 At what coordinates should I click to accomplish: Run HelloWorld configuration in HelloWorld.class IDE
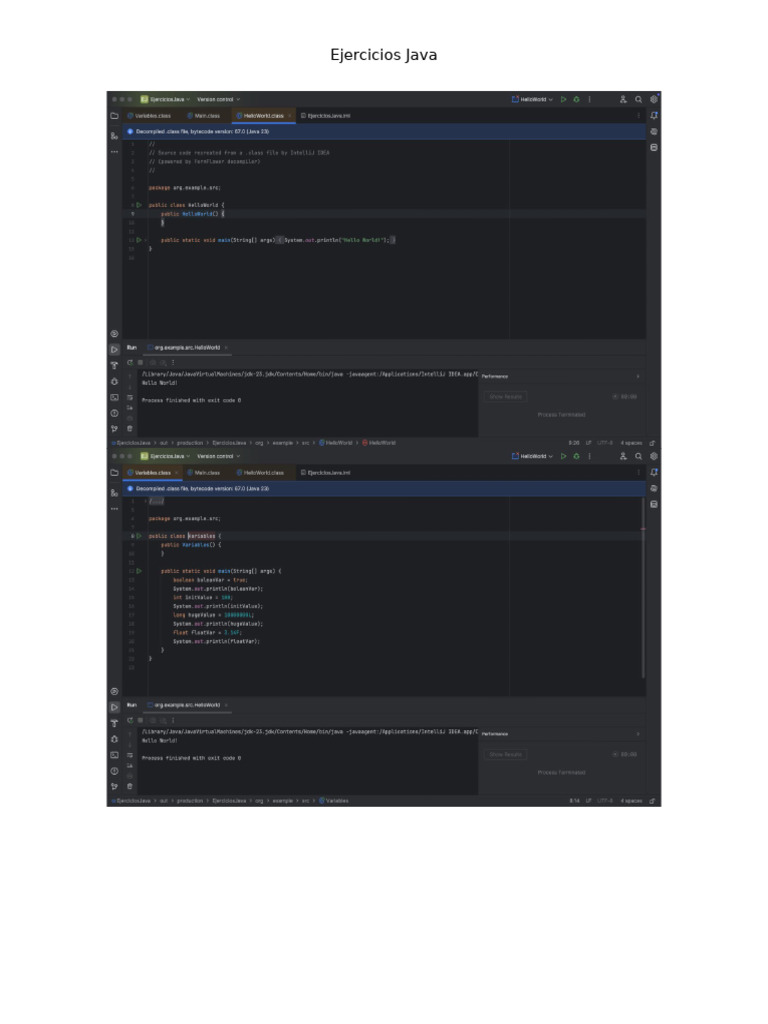tap(564, 99)
